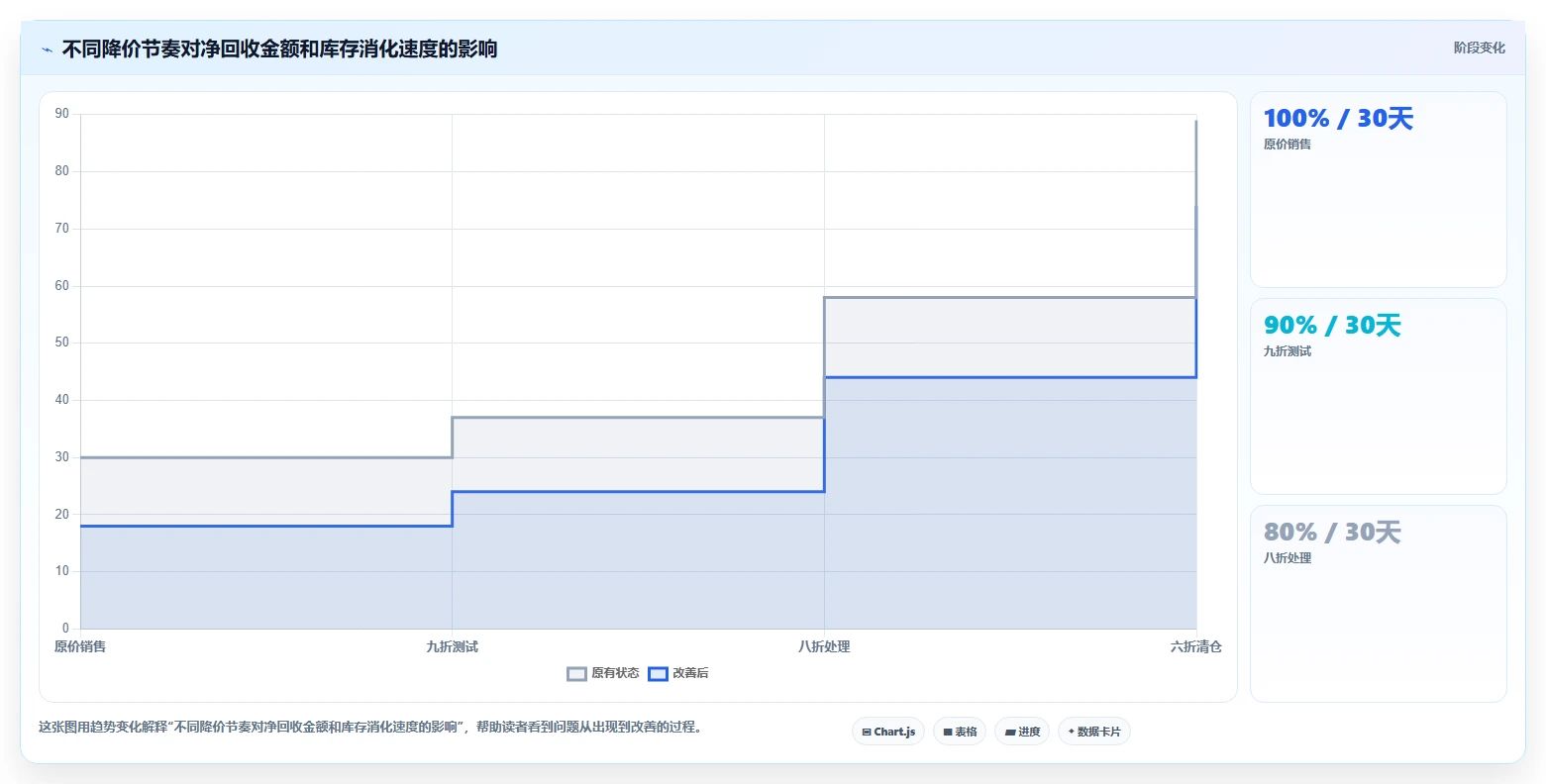
Task: Click 九折测试 caption under 90% / 30天
Action: tap(1288, 351)
